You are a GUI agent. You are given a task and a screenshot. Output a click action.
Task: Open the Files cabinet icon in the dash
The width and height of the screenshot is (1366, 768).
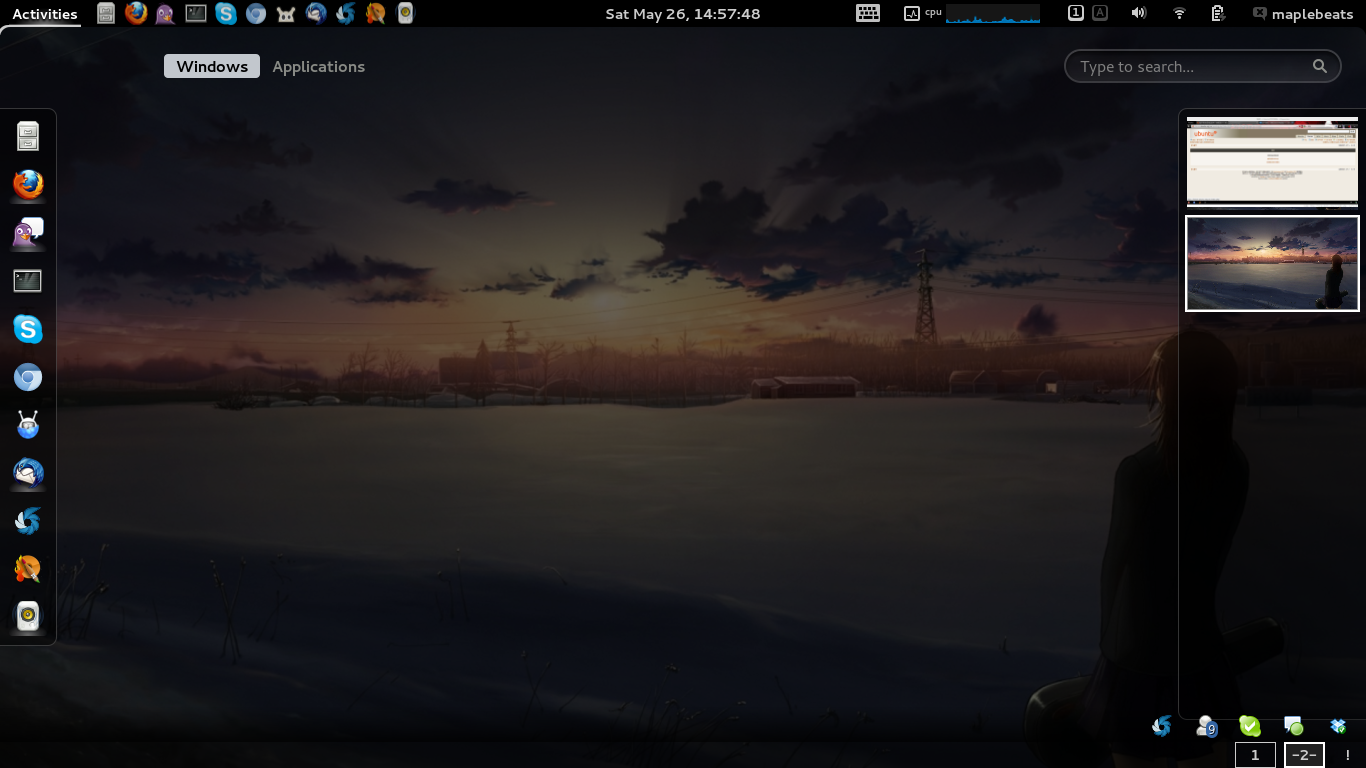(x=28, y=136)
